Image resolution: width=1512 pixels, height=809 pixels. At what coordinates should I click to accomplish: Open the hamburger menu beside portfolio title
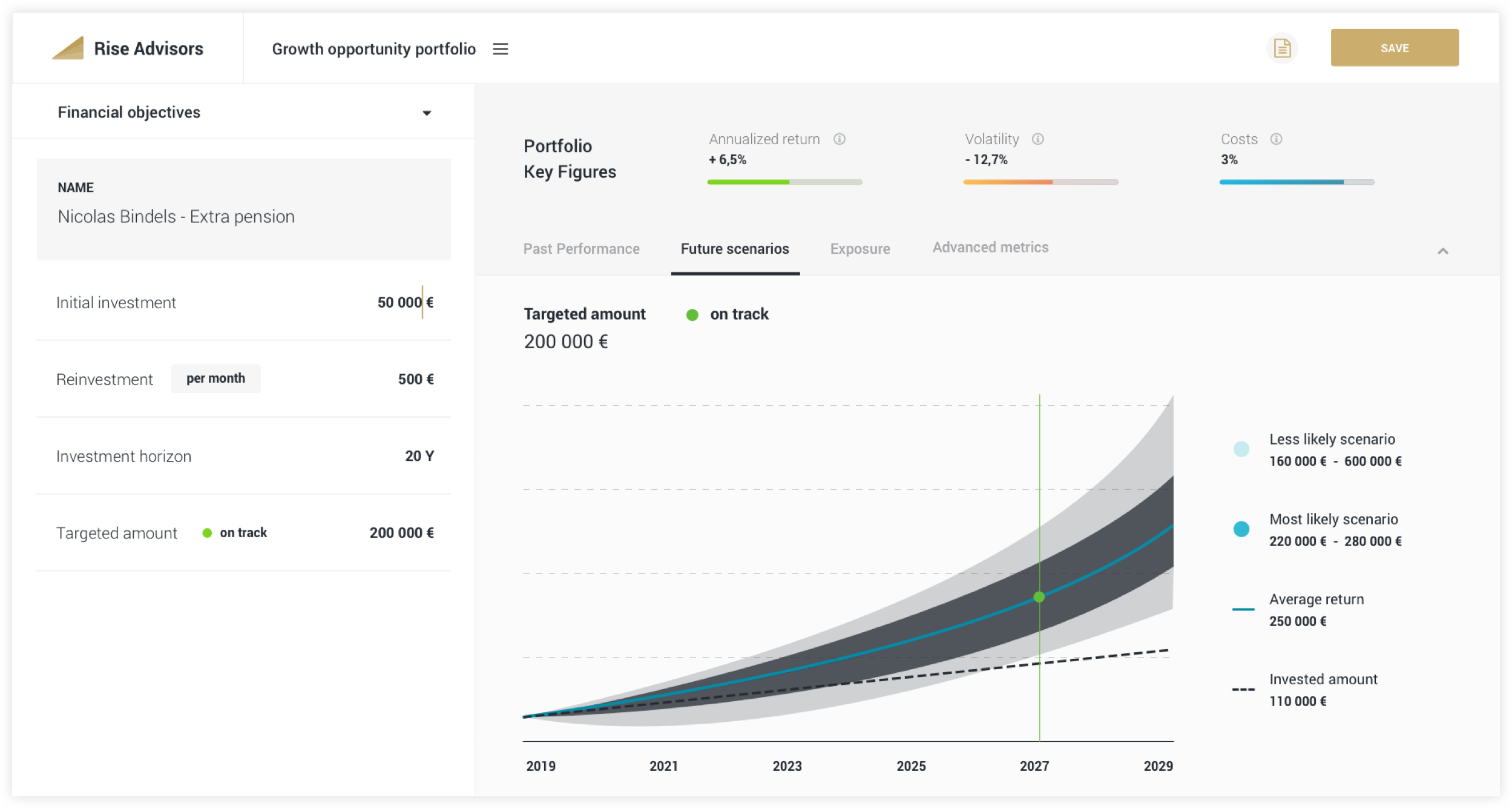(x=500, y=49)
